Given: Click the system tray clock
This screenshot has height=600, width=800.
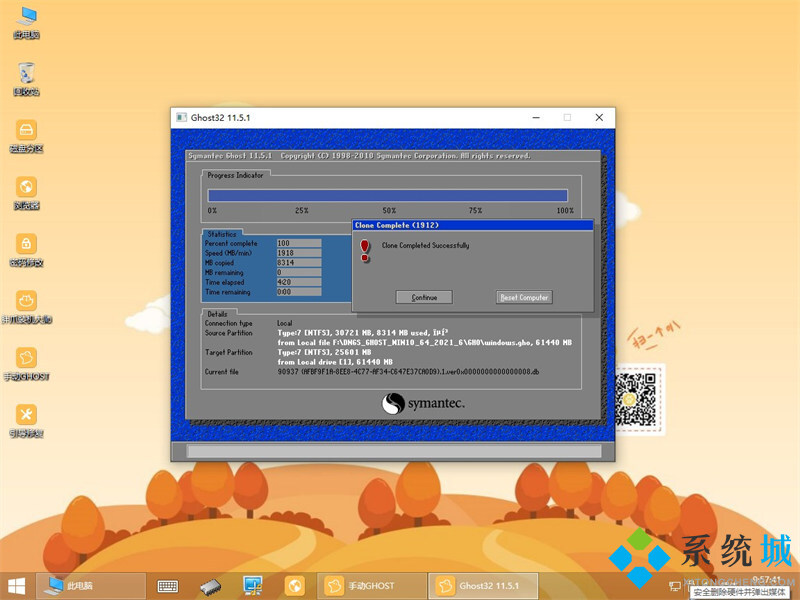Looking at the screenshot, I should pyautogui.click(x=766, y=580).
